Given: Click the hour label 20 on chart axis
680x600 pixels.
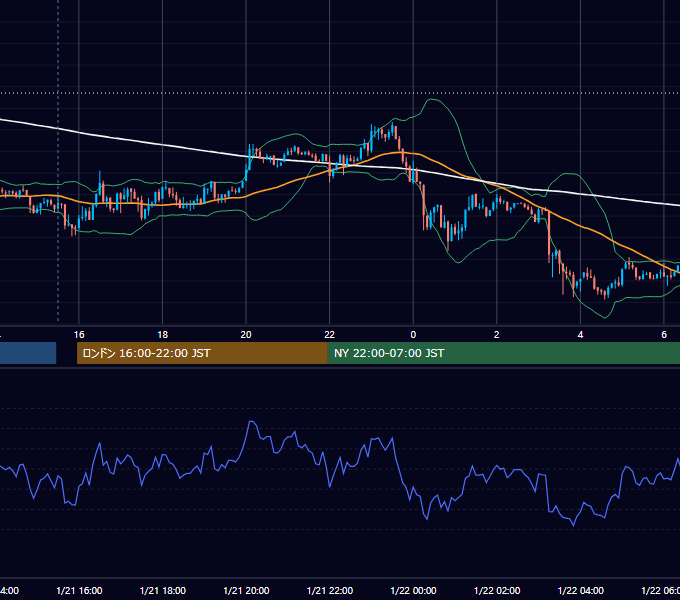Looking at the screenshot, I should tap(246, 335).
